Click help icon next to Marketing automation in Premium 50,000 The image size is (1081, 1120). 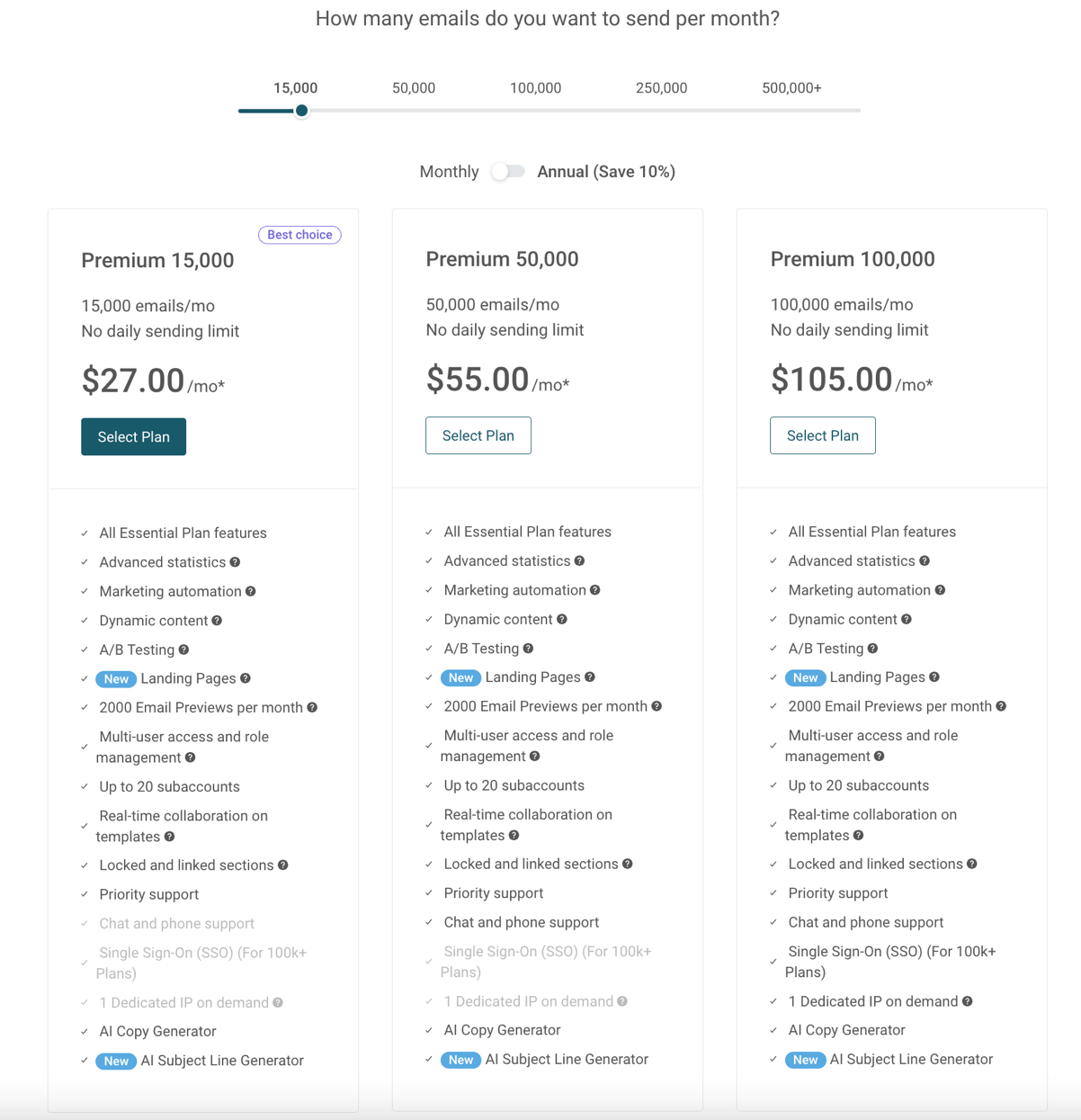(595, 590)
